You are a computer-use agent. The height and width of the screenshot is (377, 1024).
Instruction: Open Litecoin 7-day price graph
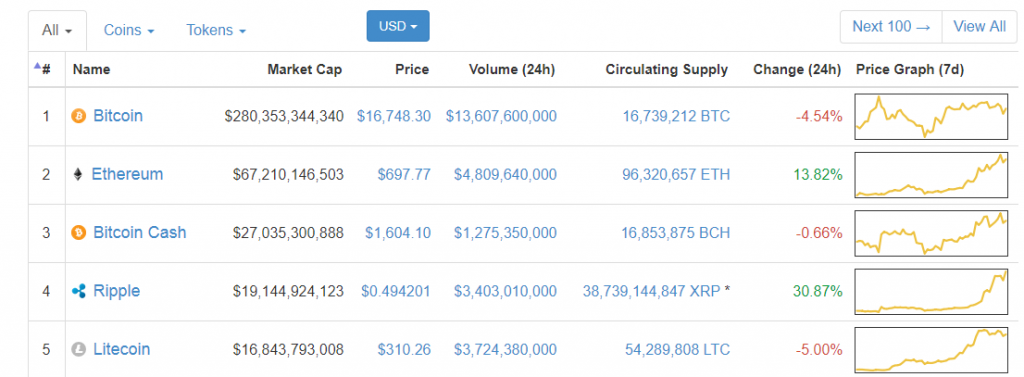931,350
